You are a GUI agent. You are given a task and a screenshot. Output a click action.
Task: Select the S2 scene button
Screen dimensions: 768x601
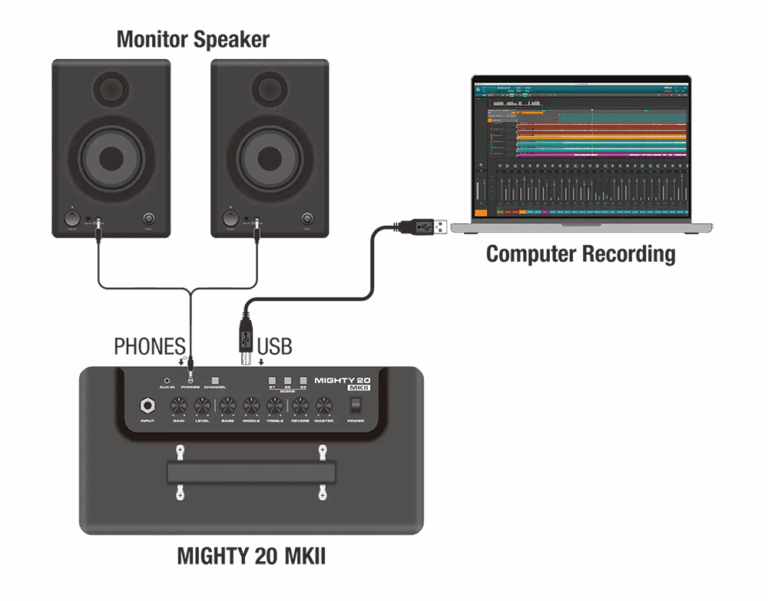tap(288, 381)
